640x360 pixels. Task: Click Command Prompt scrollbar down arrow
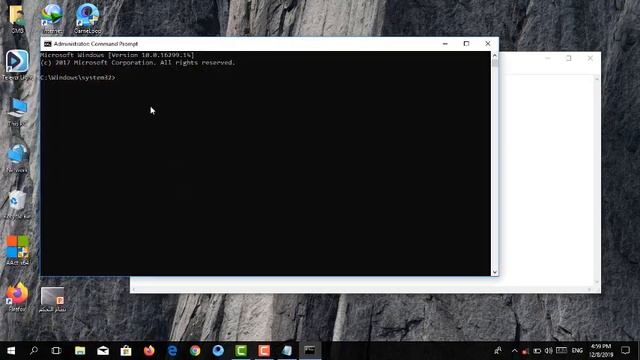click(x=495, y=272)
